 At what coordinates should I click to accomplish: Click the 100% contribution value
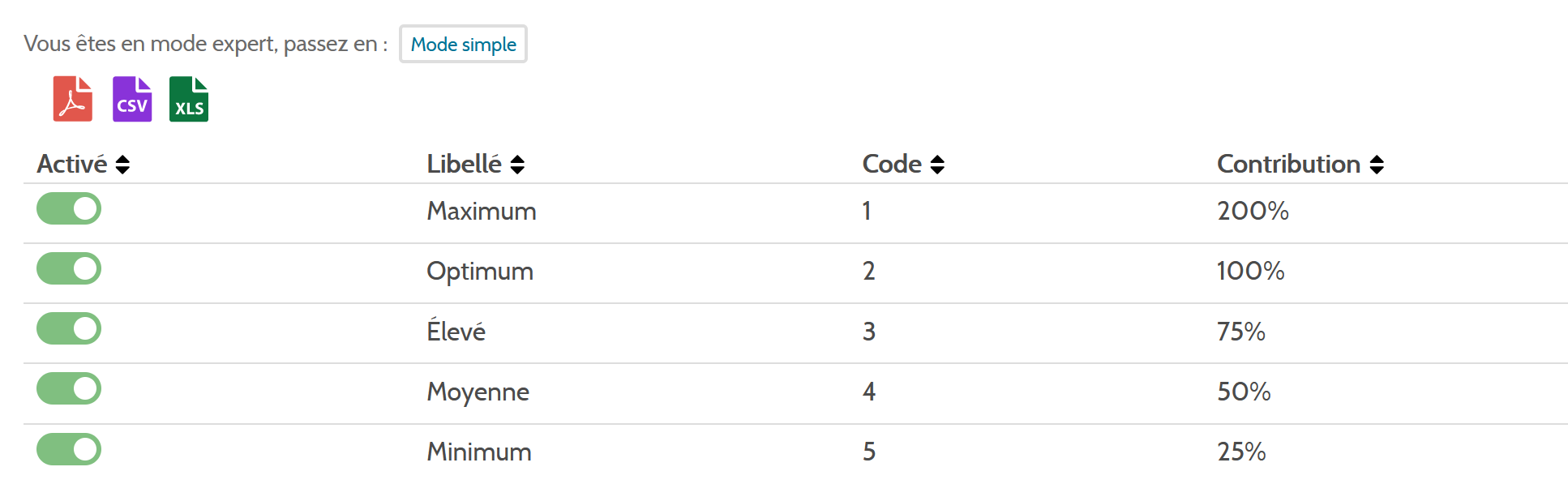coord(1250,271)
